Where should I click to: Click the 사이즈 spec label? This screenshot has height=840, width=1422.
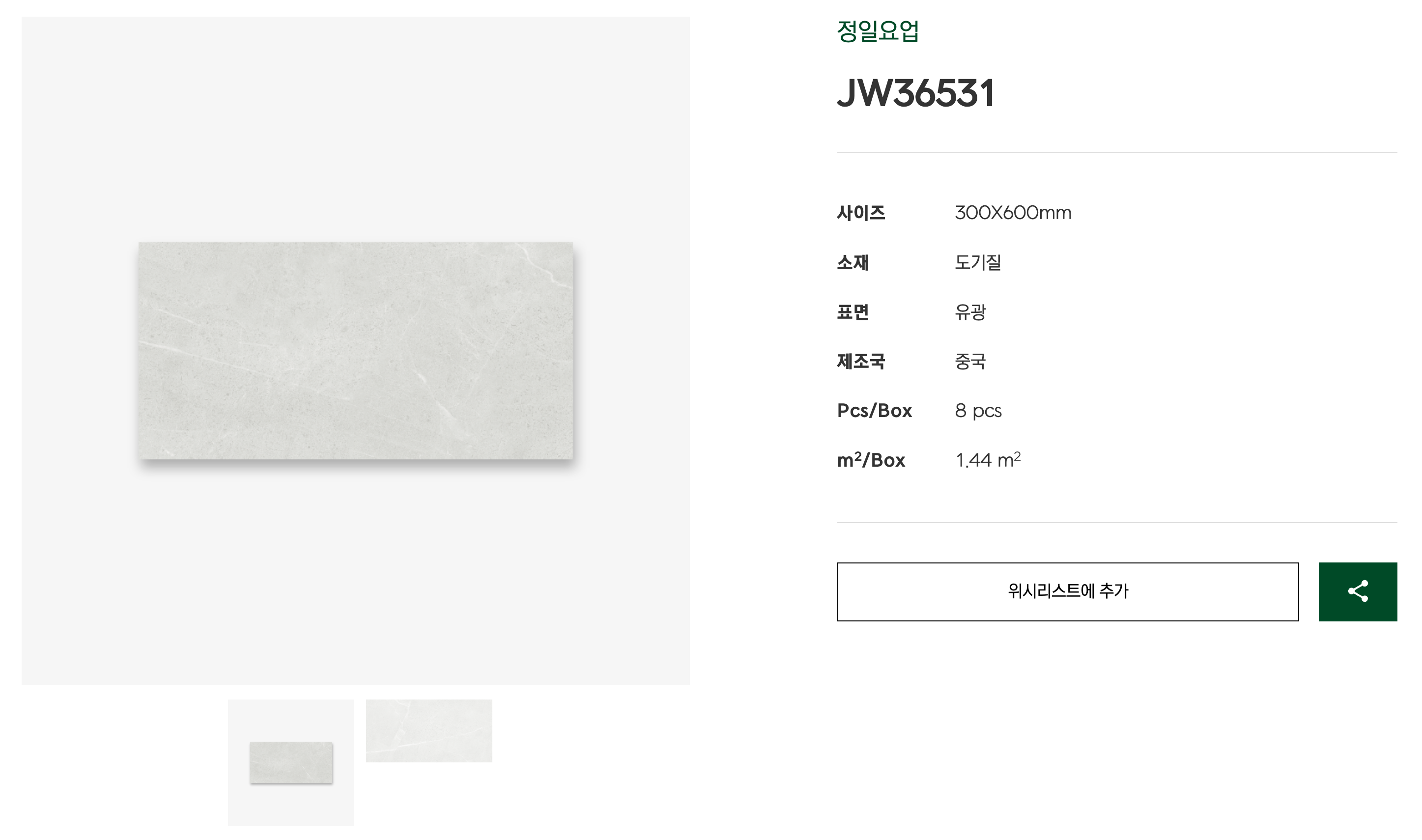860,213
